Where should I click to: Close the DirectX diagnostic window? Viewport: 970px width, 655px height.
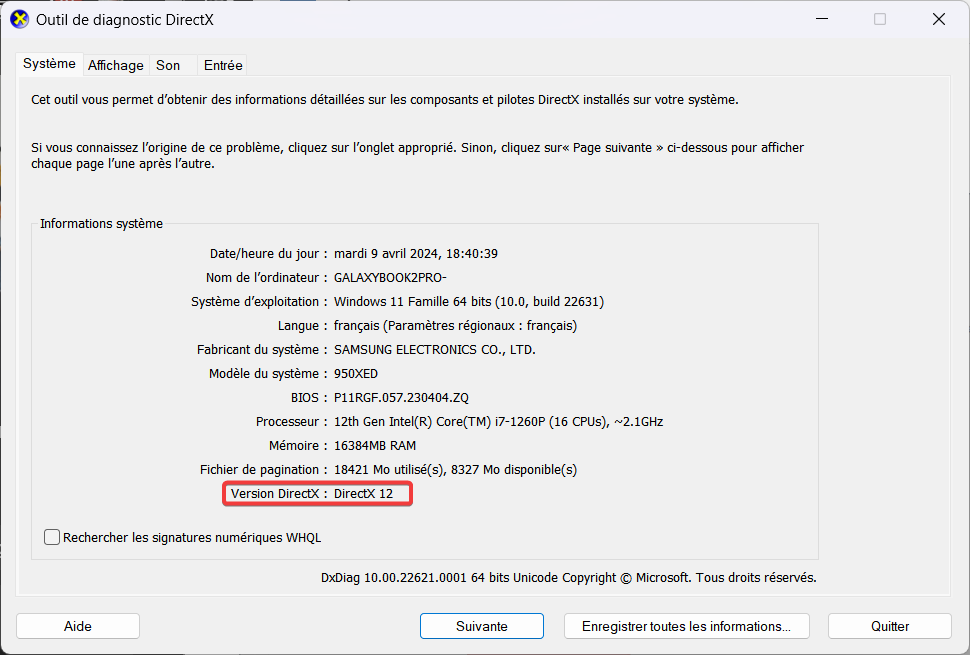(x=939, y=19)
